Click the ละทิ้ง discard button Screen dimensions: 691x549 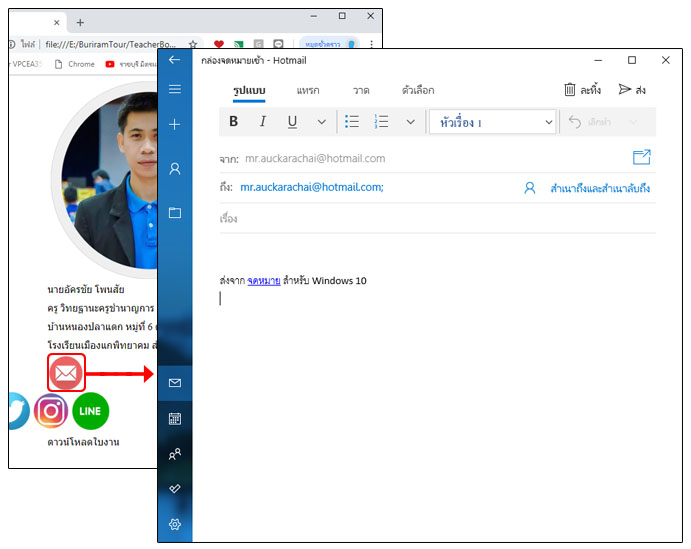(582, 90)
